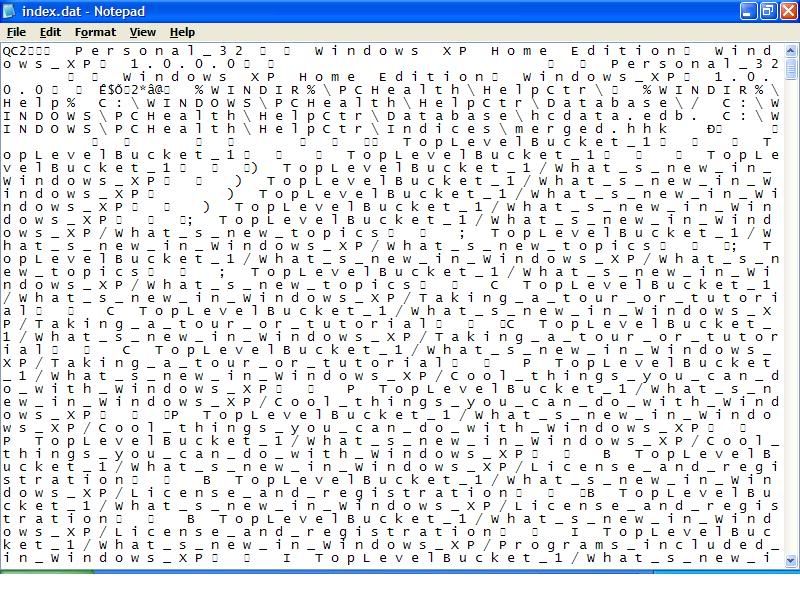Image resolution: width=800 pixels, height=600 pixels.
Task: Close the index.dat Notepad window
Action: tap(787, 11)
